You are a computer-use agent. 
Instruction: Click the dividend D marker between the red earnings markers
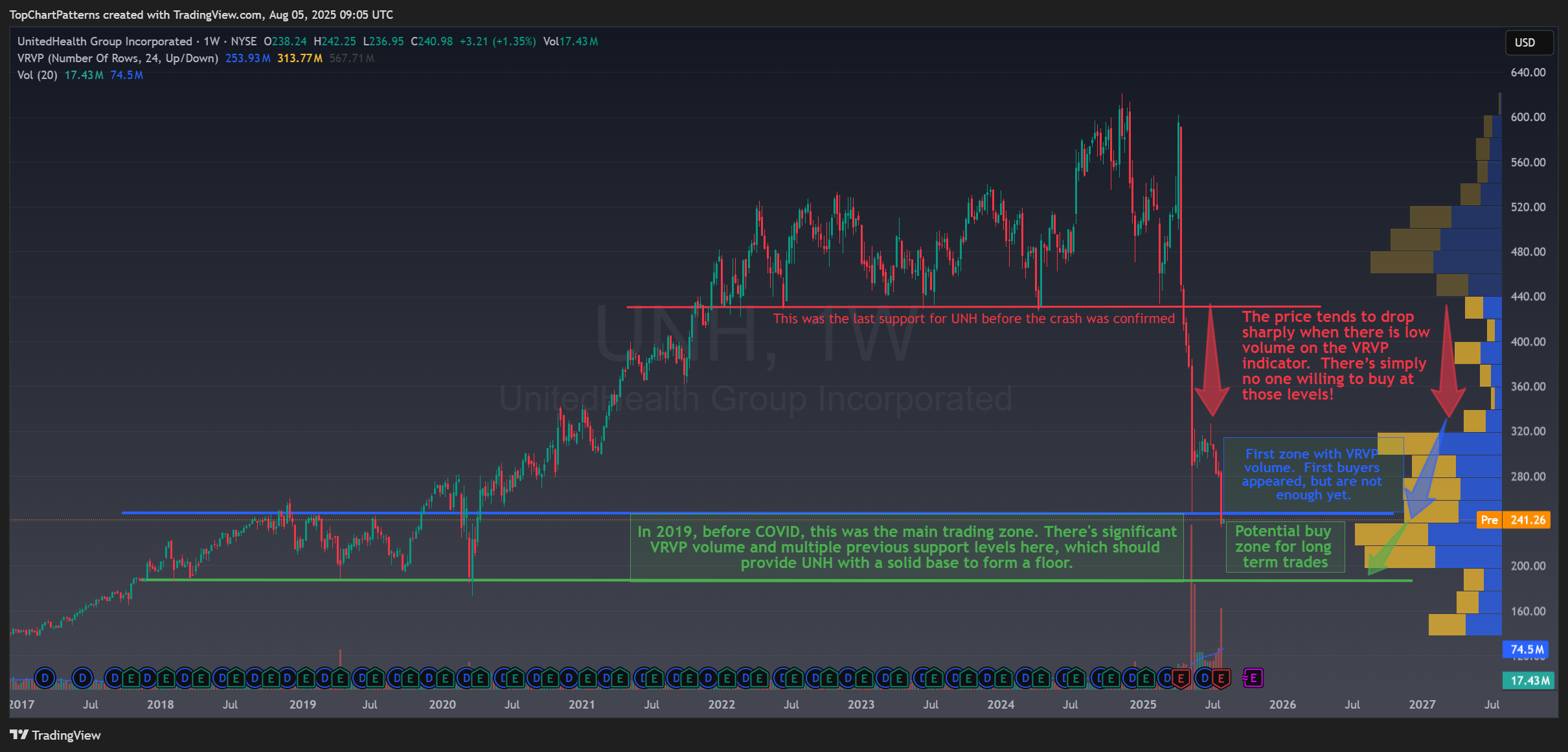pyautogui.click(x=1204, y=678)
